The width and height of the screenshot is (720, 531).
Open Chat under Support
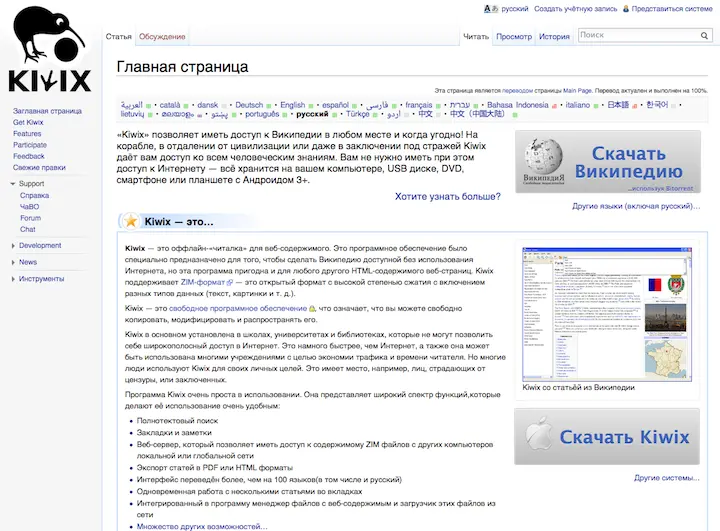tap(28, 229)
